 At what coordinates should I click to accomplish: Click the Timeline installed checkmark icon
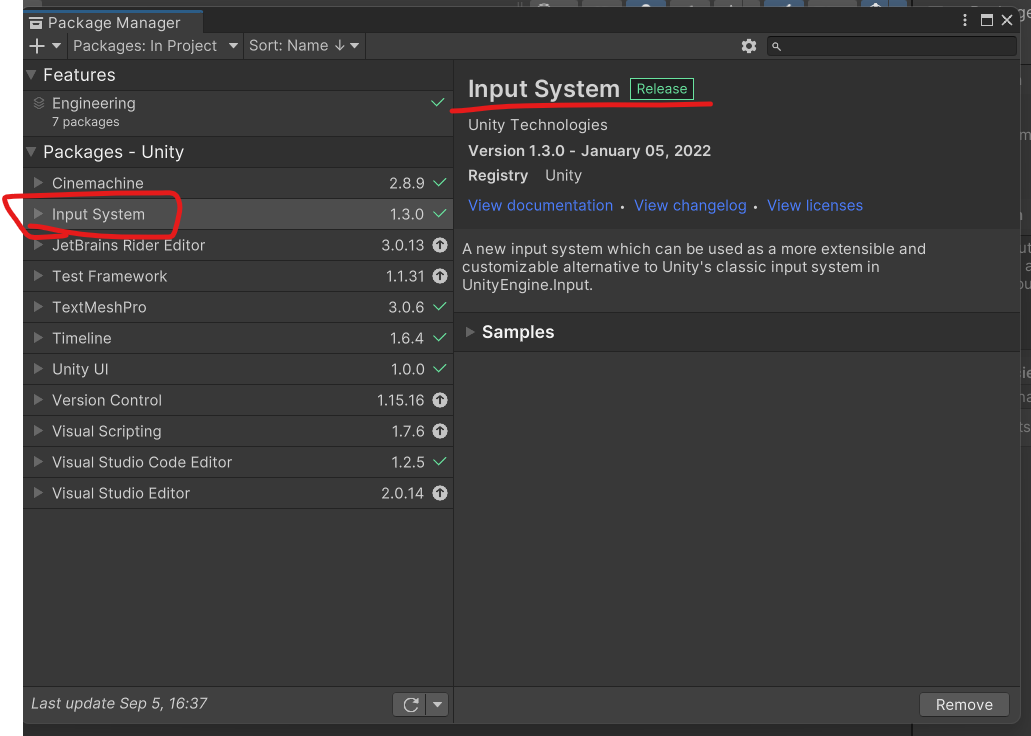440,337
